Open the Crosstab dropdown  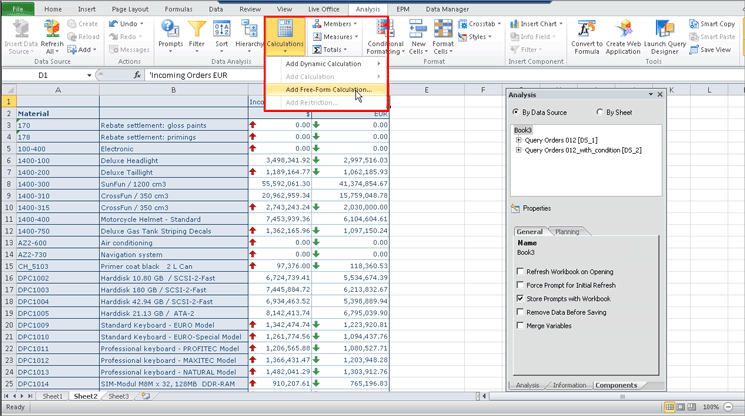point(499,24)
